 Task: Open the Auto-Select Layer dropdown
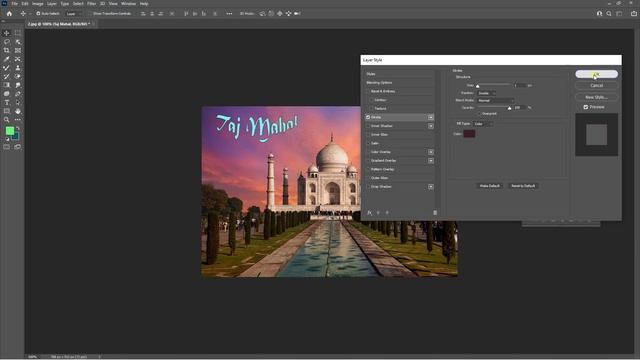pyautogui.click(x=73, y=13)
